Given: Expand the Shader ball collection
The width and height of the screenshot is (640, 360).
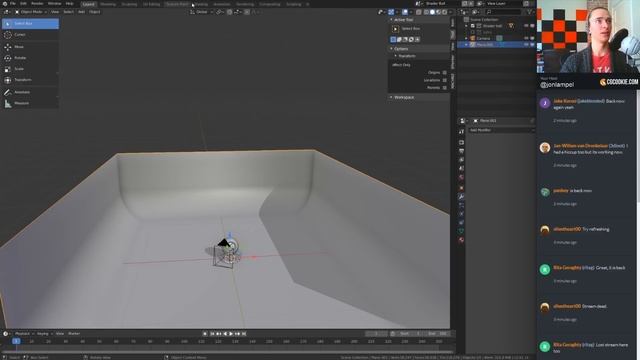Looking at the screenshot, I should (467, 26).
